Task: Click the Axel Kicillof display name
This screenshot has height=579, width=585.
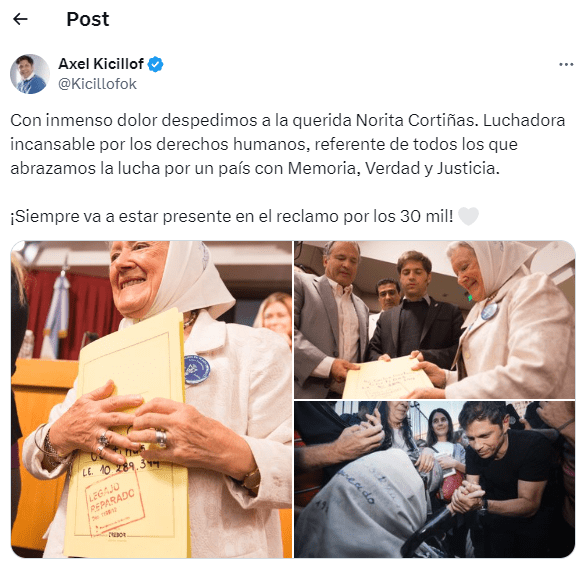Action: [x=101, y=64]
